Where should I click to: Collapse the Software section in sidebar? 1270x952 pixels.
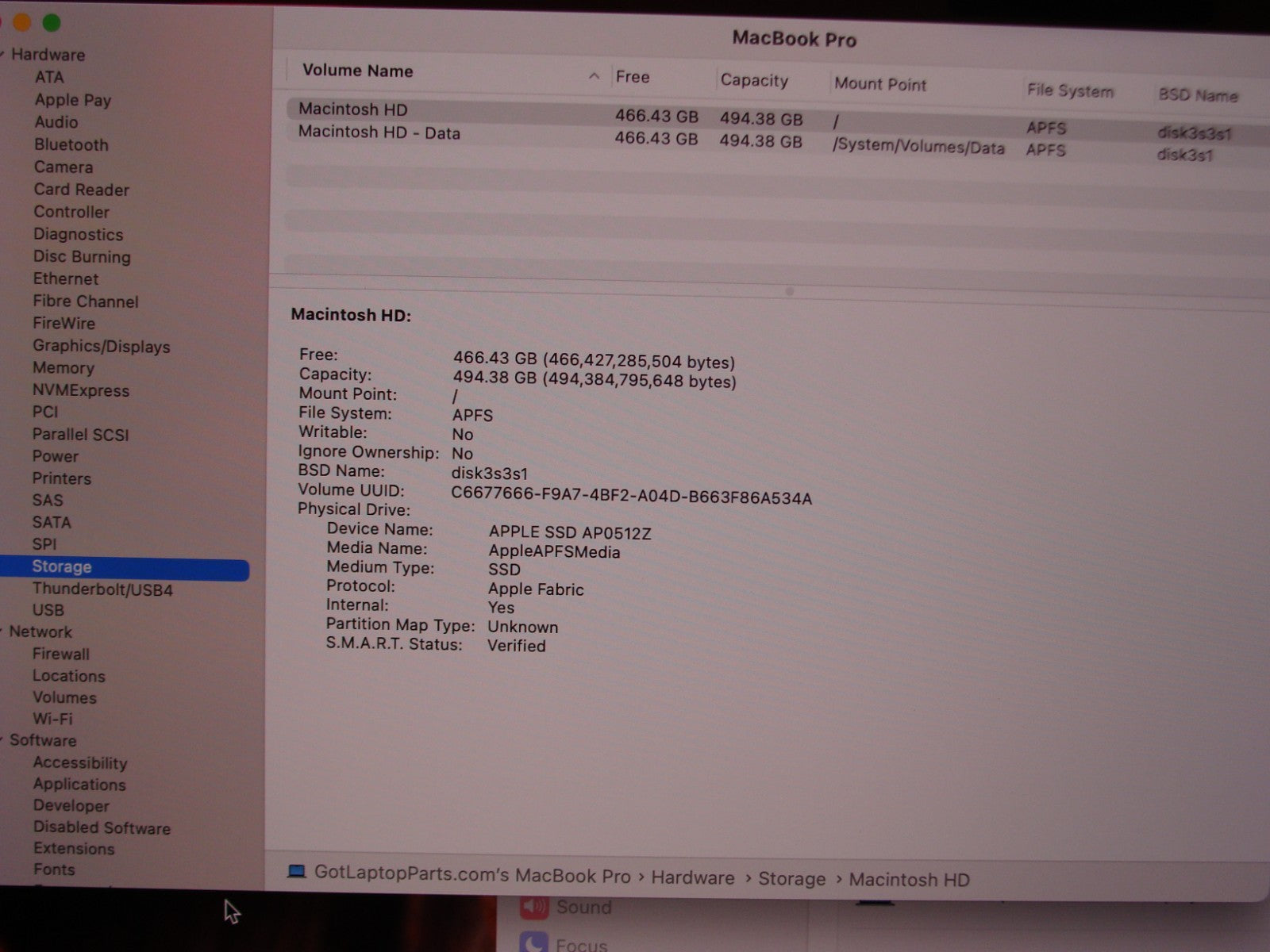pos(3,740)
